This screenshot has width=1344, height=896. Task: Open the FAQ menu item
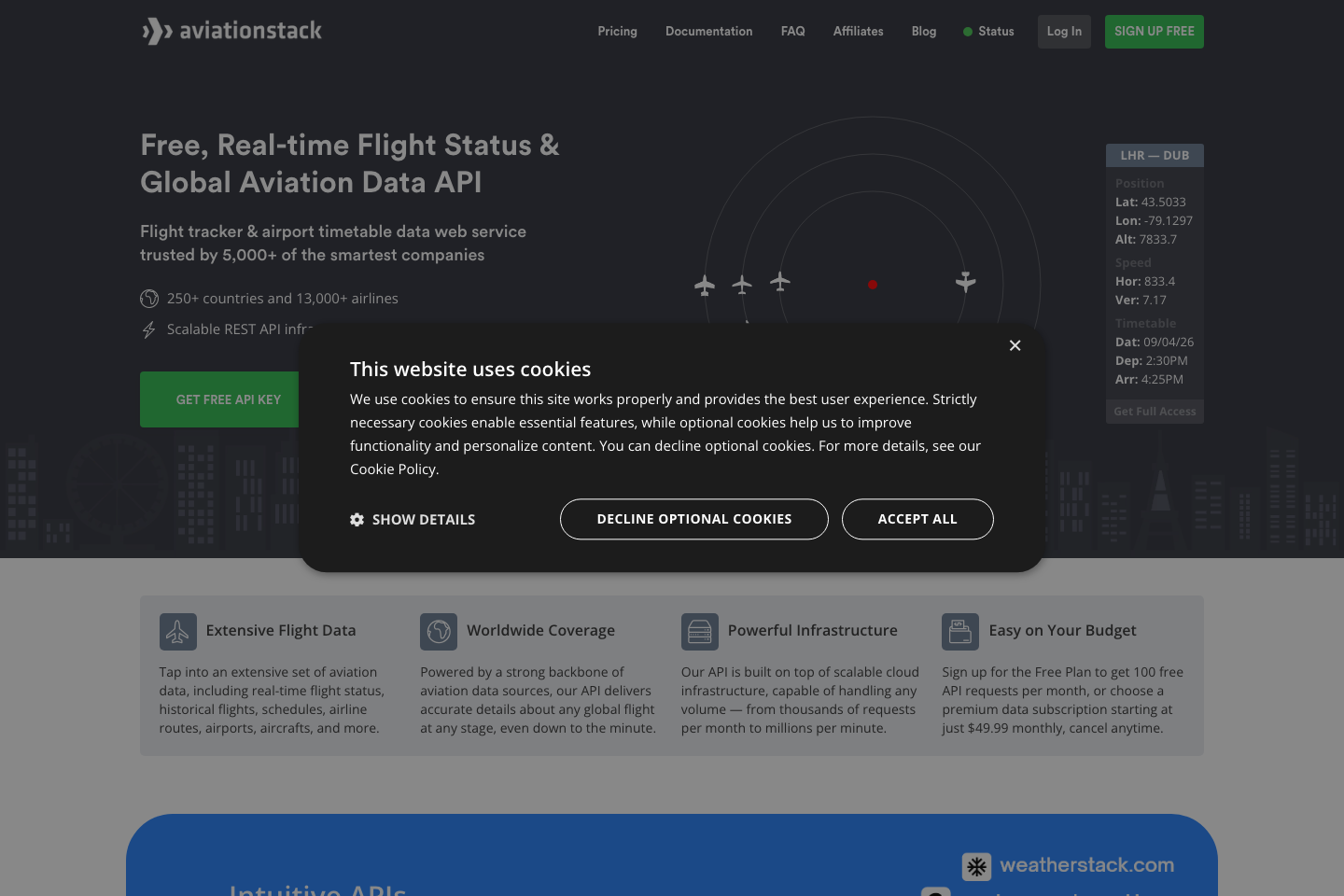pyautogui.click(x=792, y=31)
